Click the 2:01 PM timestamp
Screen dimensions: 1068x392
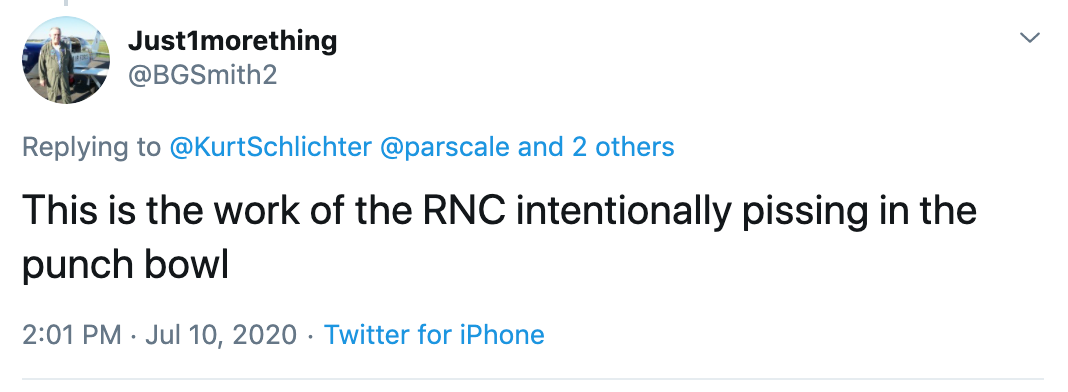click(x=72, y=335)
